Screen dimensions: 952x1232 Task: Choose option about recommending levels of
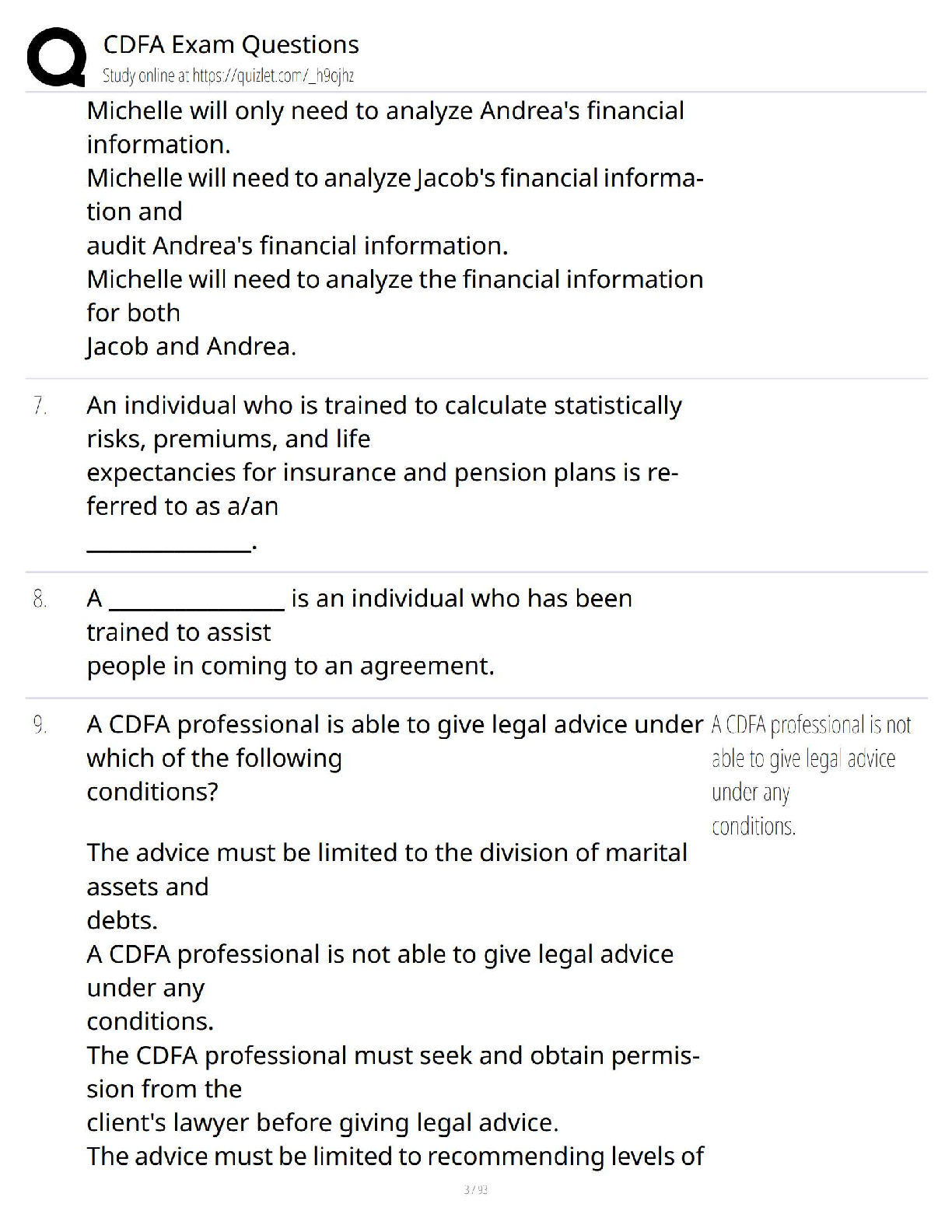(395, 1157)
